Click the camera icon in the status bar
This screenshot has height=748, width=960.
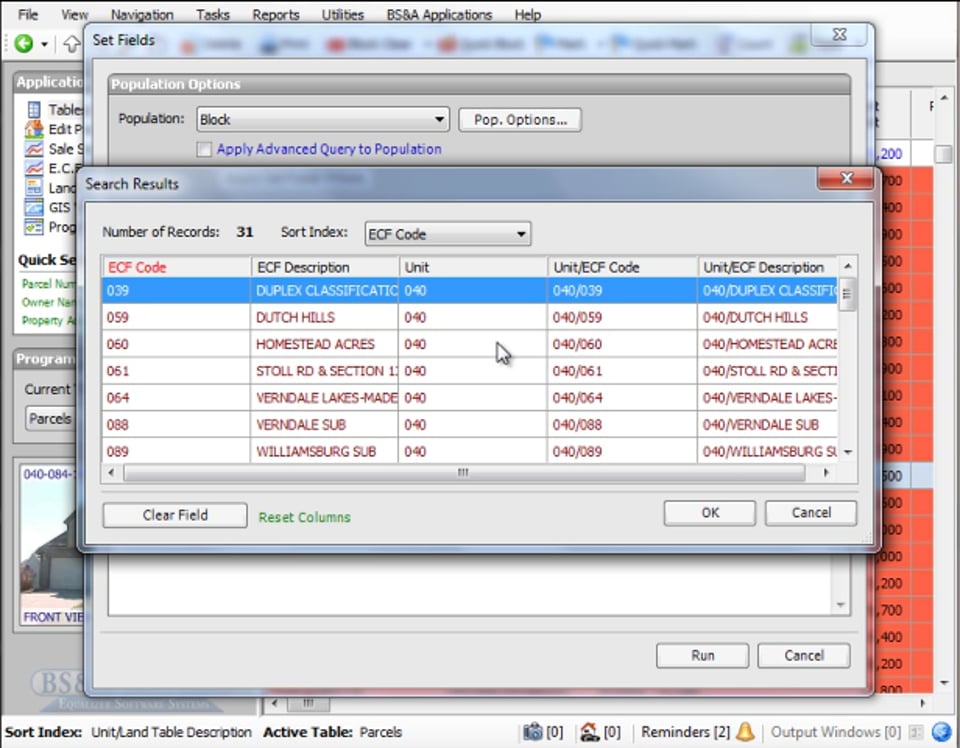tap(533, 731)
